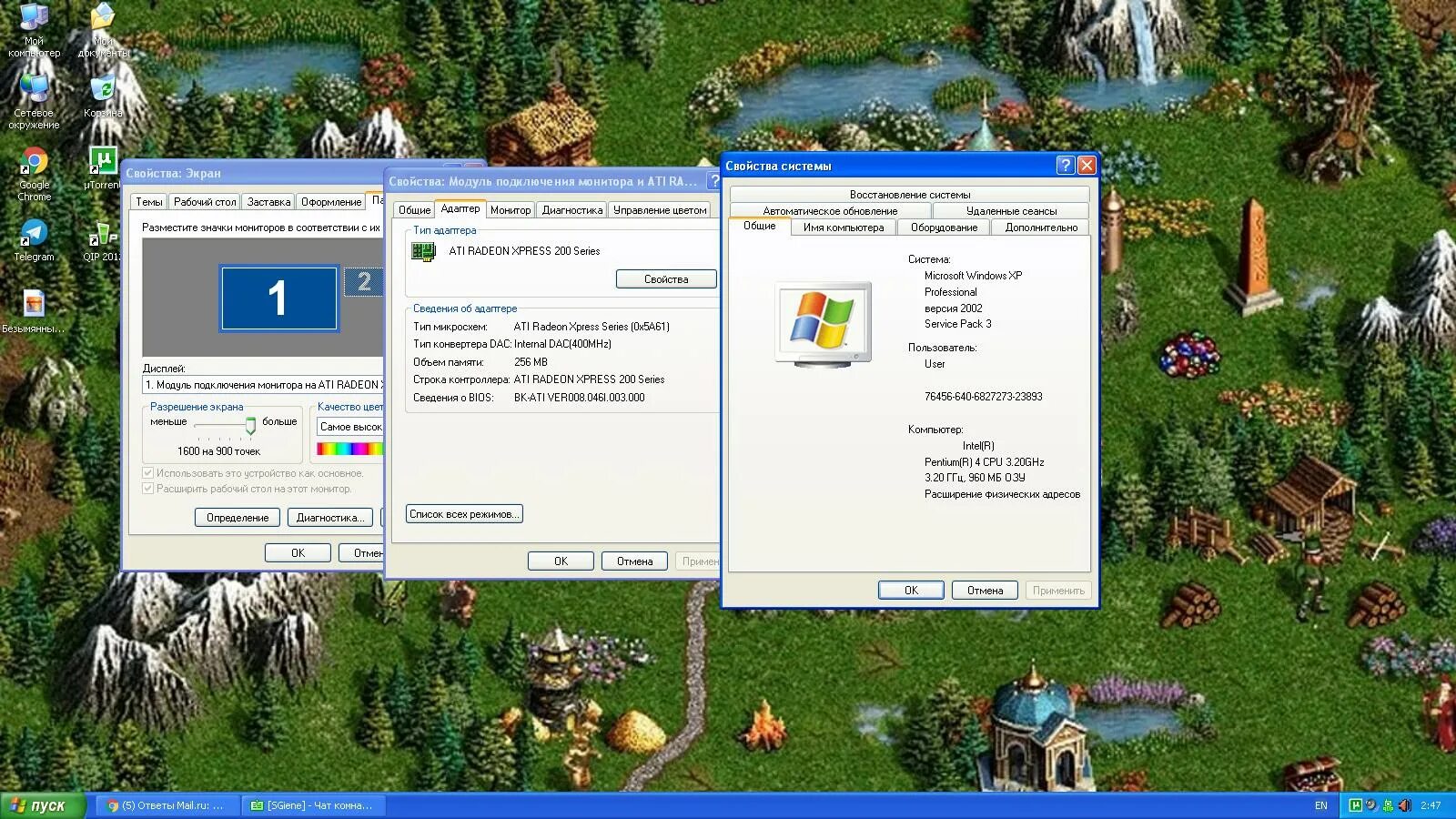Select monitor 1 thumbnail in Display Properties
The width and height of the screenshot is (1456, 819).
click(278, 298)
